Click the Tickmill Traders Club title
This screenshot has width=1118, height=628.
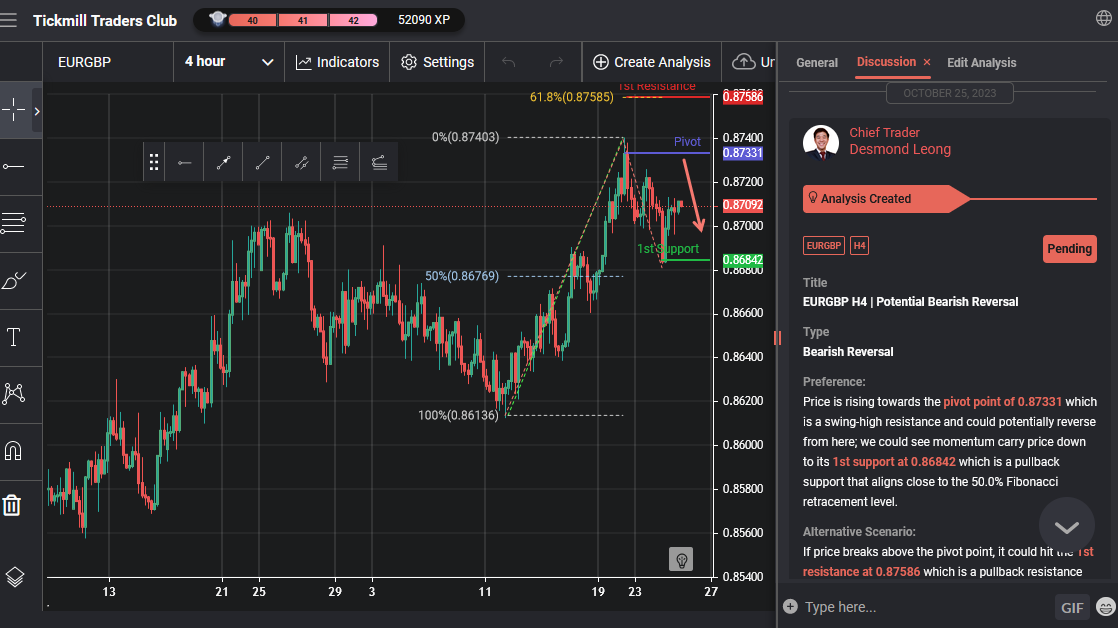[105, 21]
